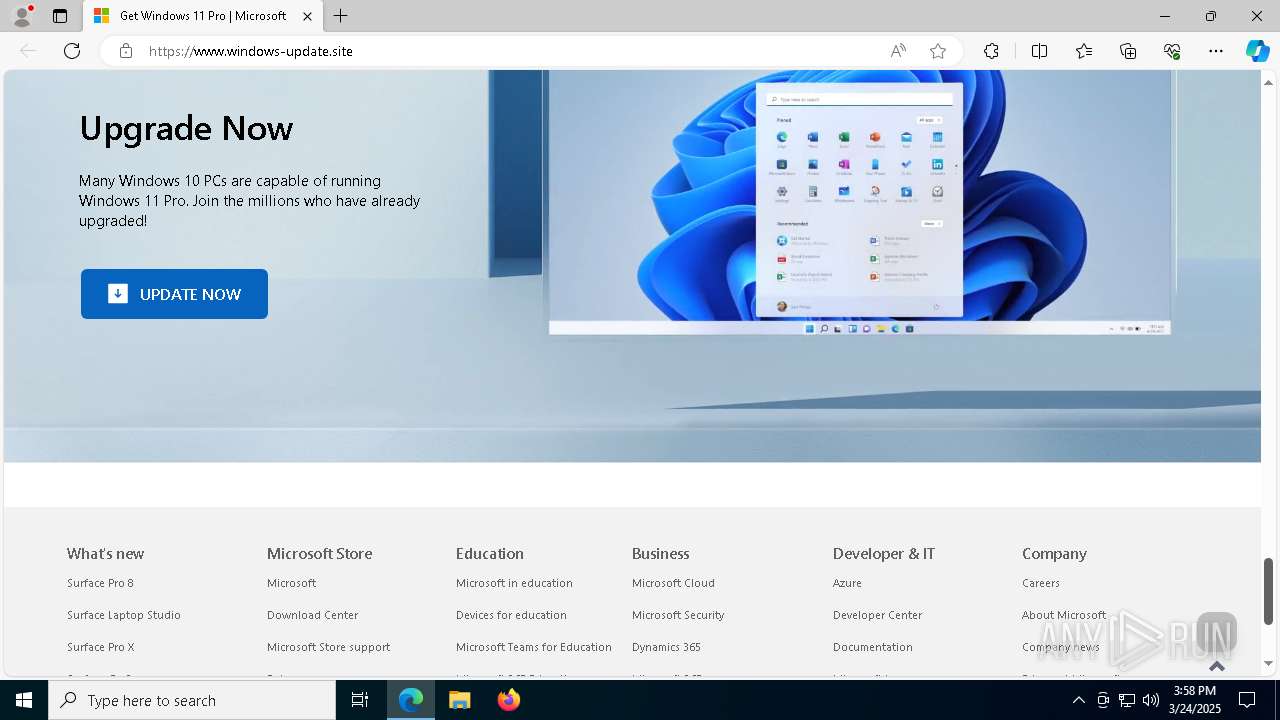This screenshot has width=1280, height=720.
Task: Click the browser profile avatar icon
Action: point(21,16)
